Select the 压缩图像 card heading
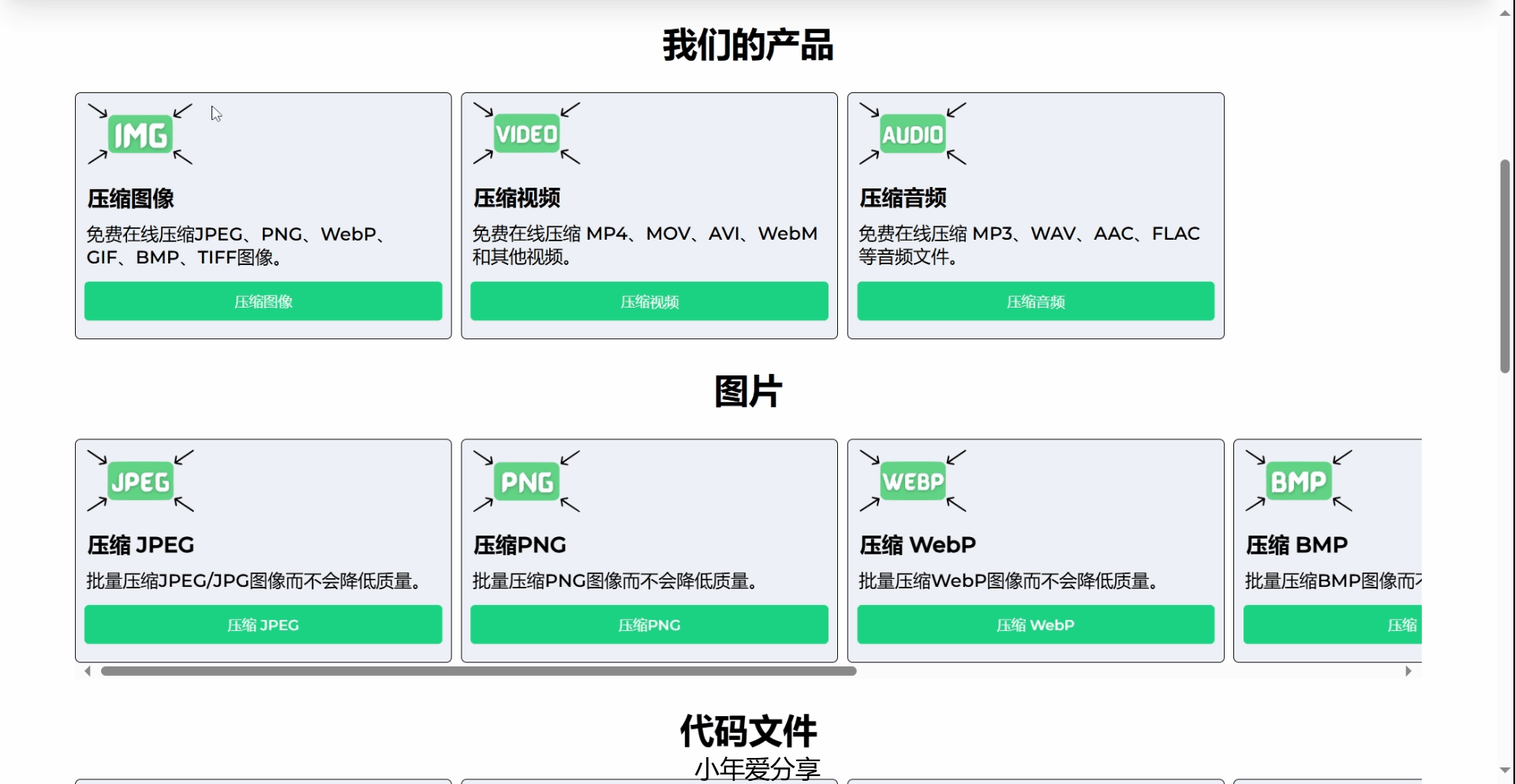This screenshot has height=784, width=1515. click(x=131, y=199)
